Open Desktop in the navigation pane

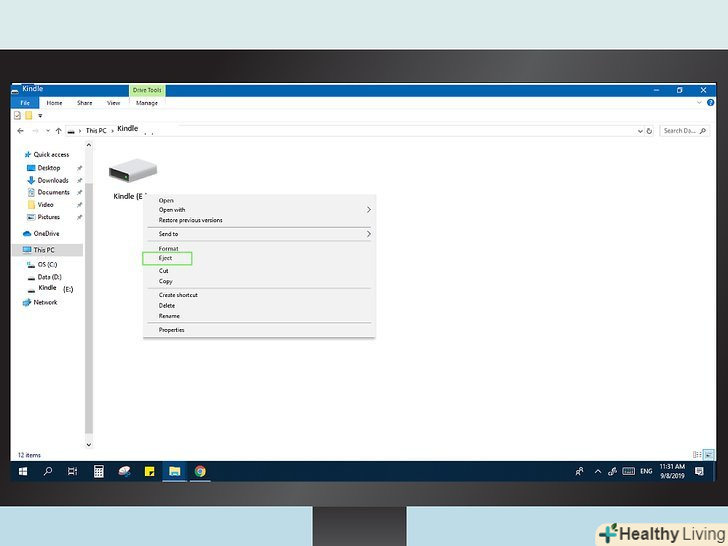[x=49, y=168]
